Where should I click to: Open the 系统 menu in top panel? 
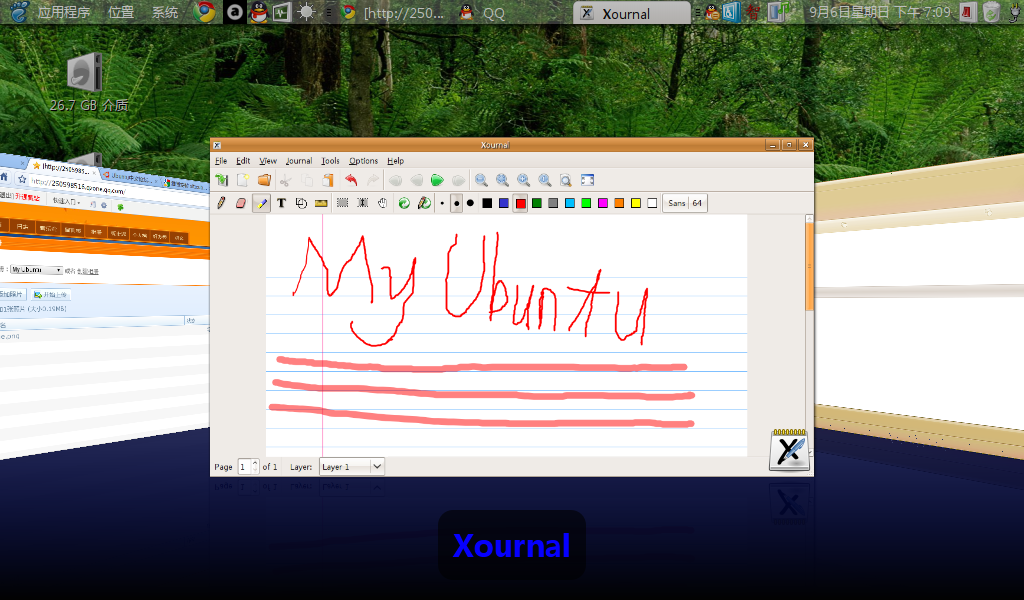click(x=165, y=12)
